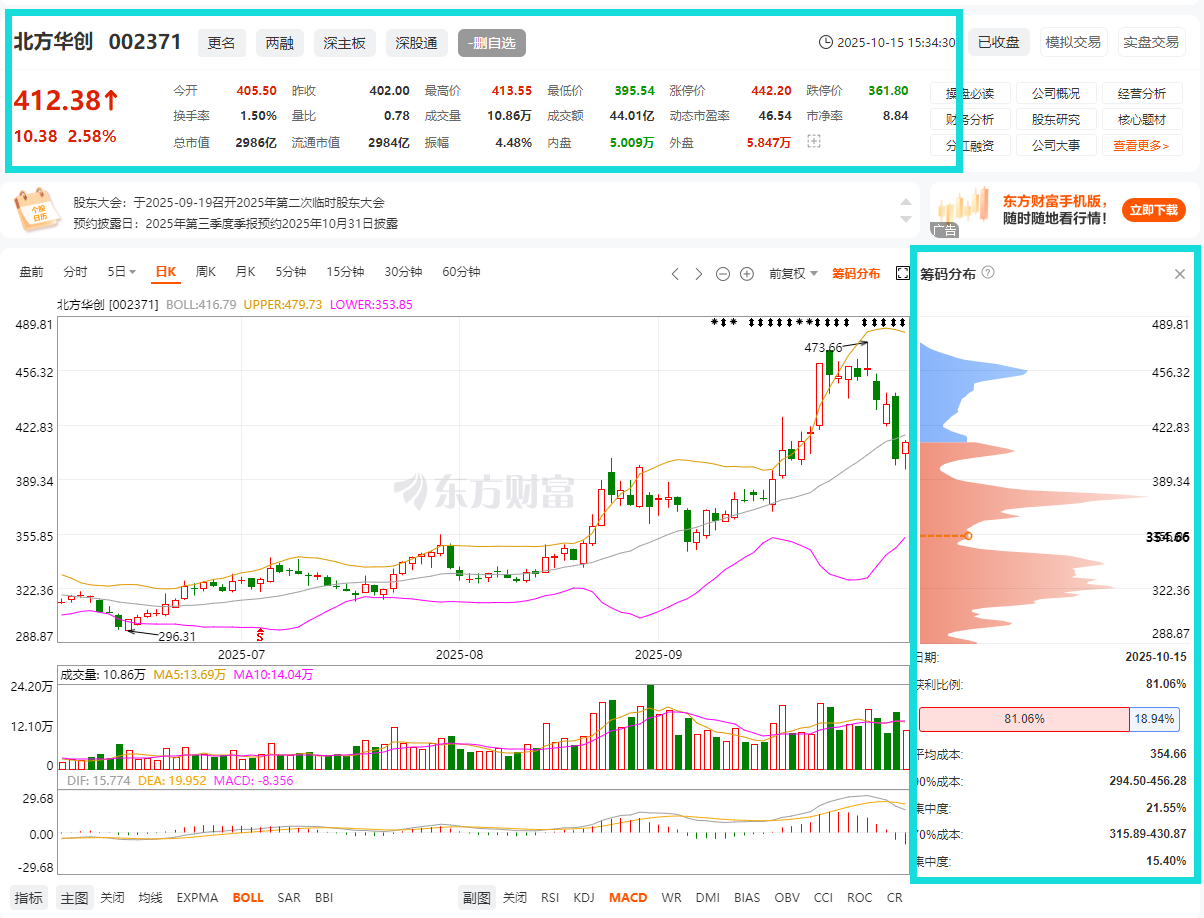Viewport: 1204px width, 918px height.
Task: Click the red S marker on the chart
Action: point(261,635)
